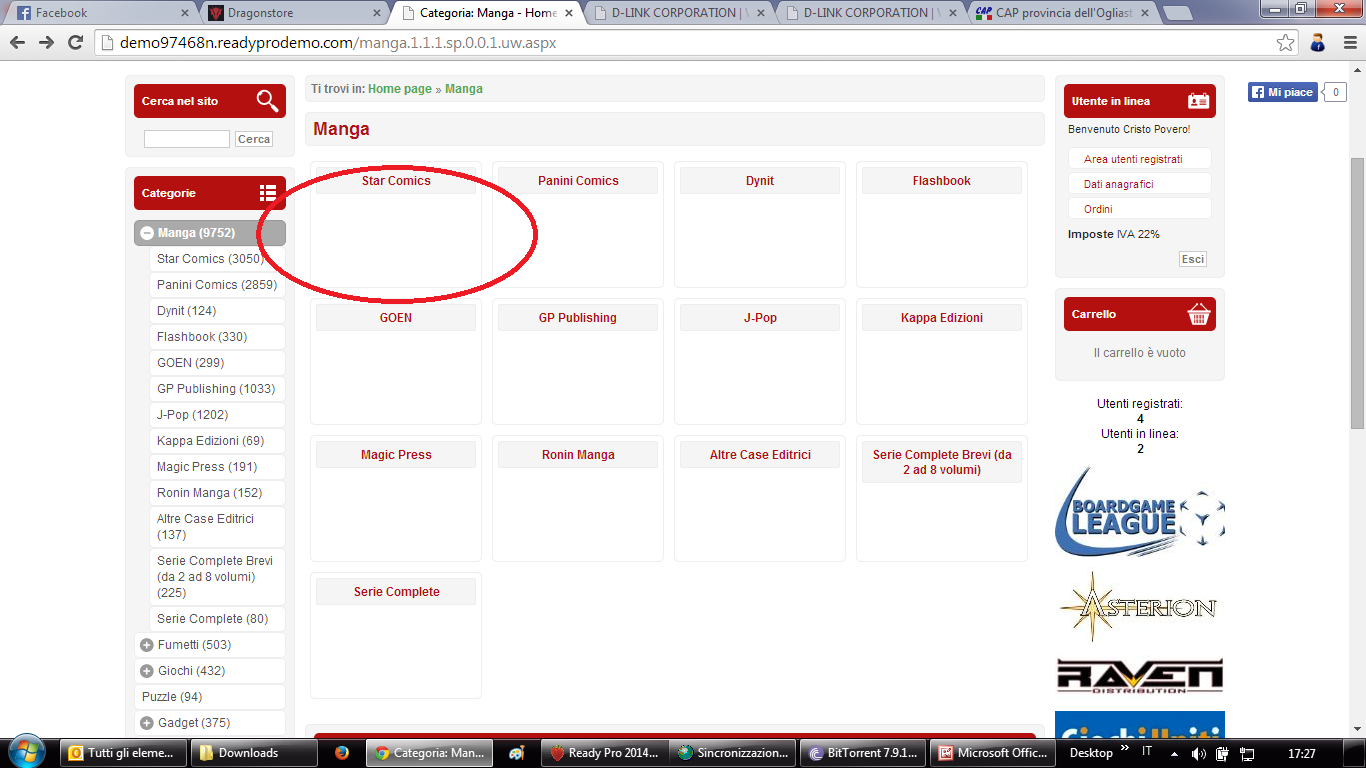
Task: Click the user card icon in Utente in linea
Action: (1198, 101)
